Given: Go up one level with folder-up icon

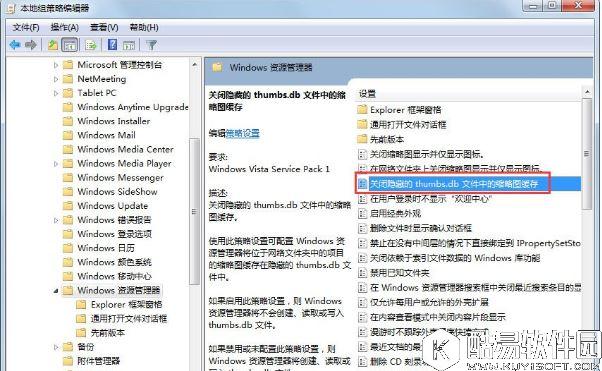Looking at the screenshot, I should [x=53, y=45].
